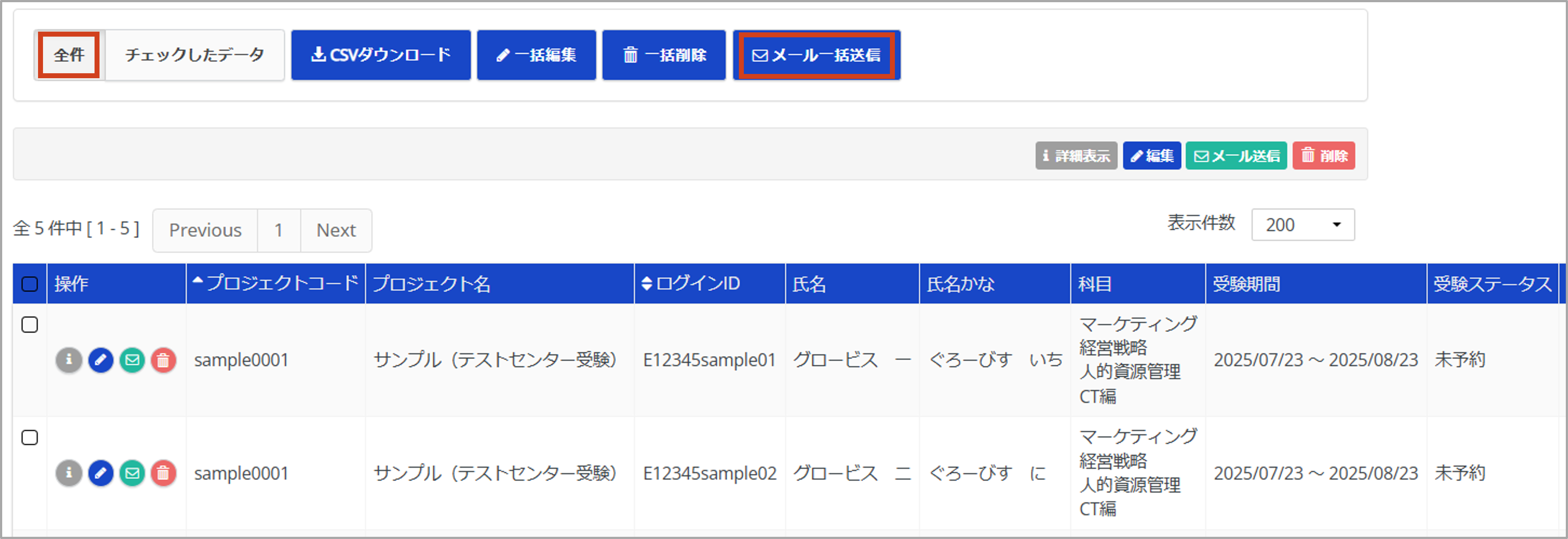Click the 操作 column header
The height and width of the screenshot is (539, 1568).
(x=116, y=283)
